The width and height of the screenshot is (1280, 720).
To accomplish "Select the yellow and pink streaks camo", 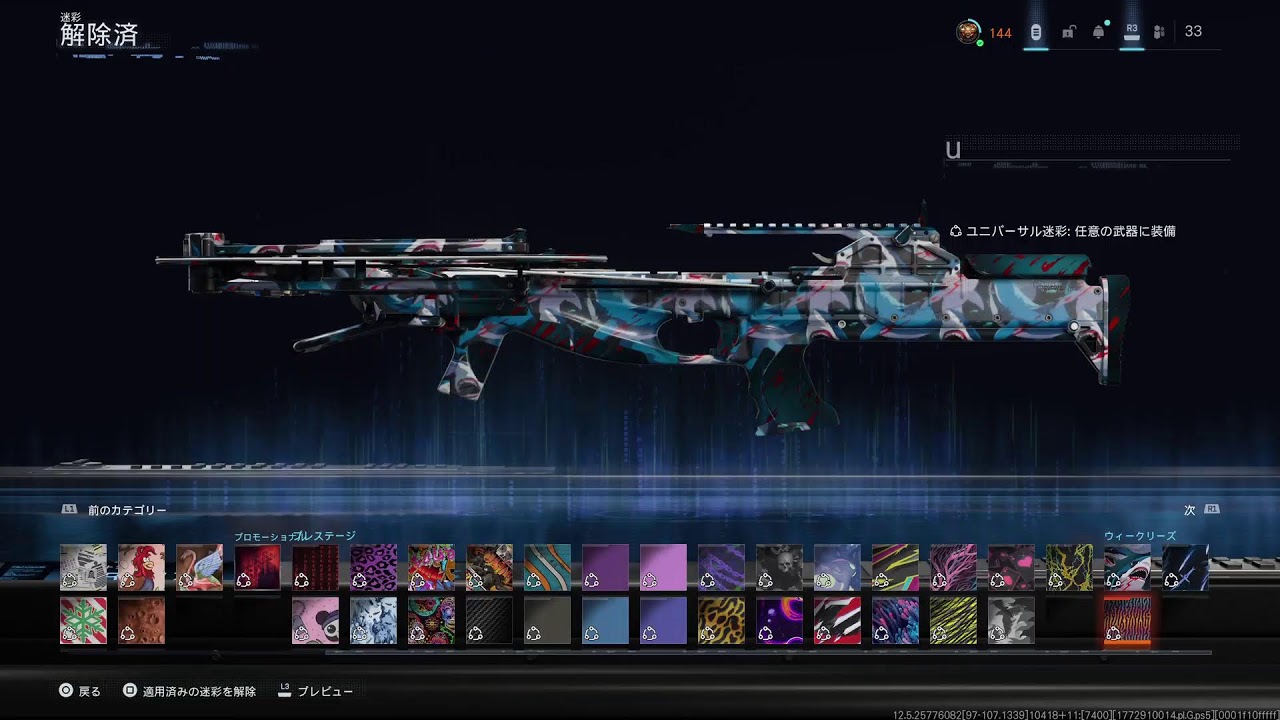I will [895, 567].
